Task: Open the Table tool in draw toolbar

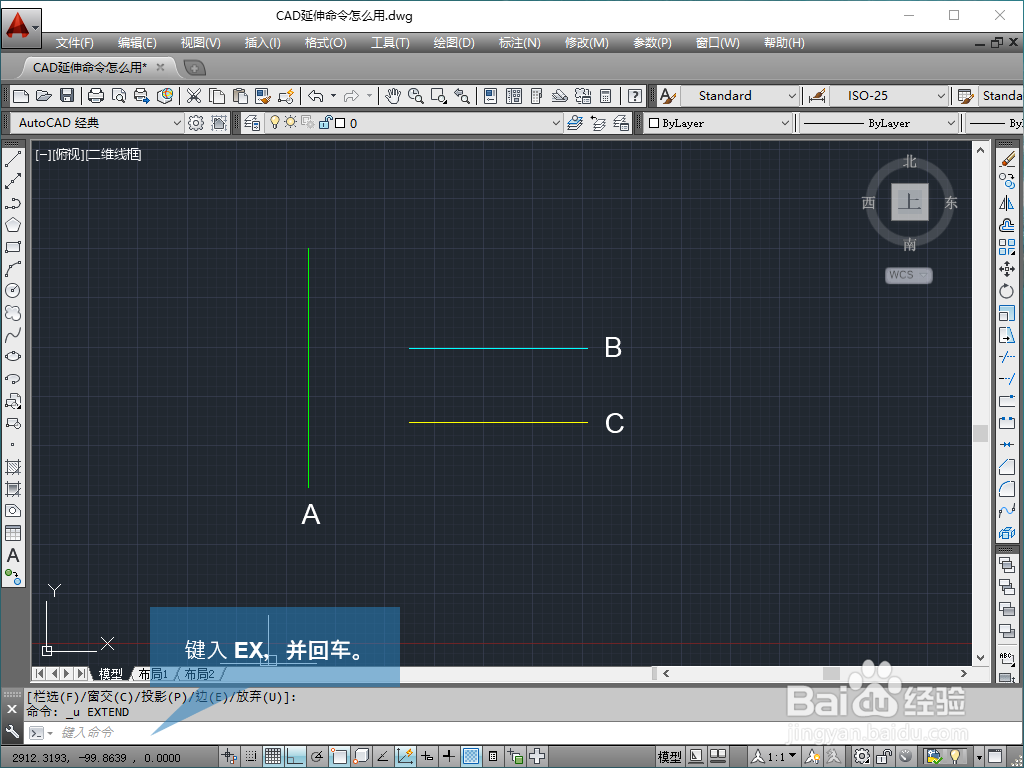Action: click(x=13, y=534)
